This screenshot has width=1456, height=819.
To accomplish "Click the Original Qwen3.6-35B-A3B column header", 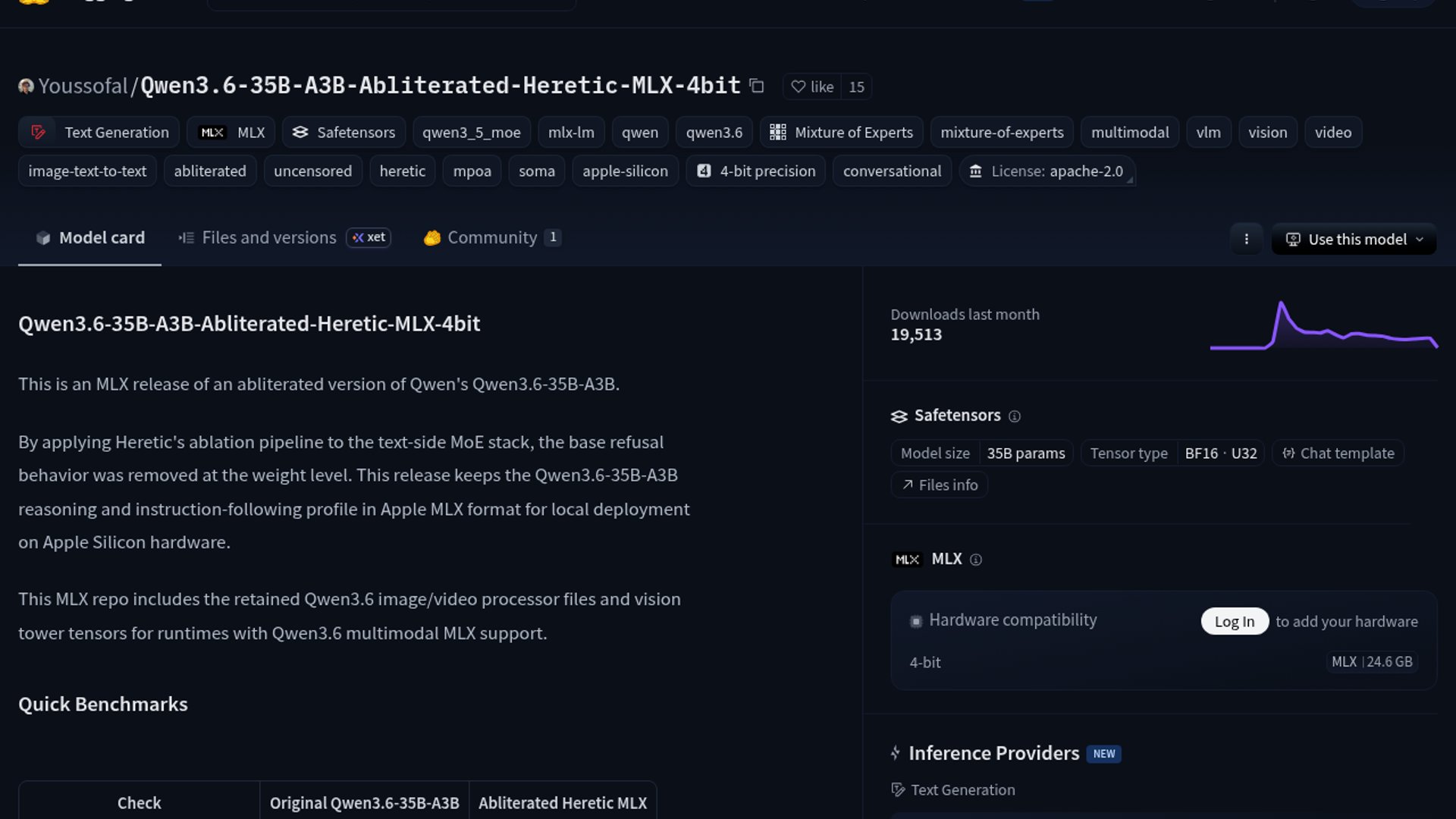I will point(365,803).
